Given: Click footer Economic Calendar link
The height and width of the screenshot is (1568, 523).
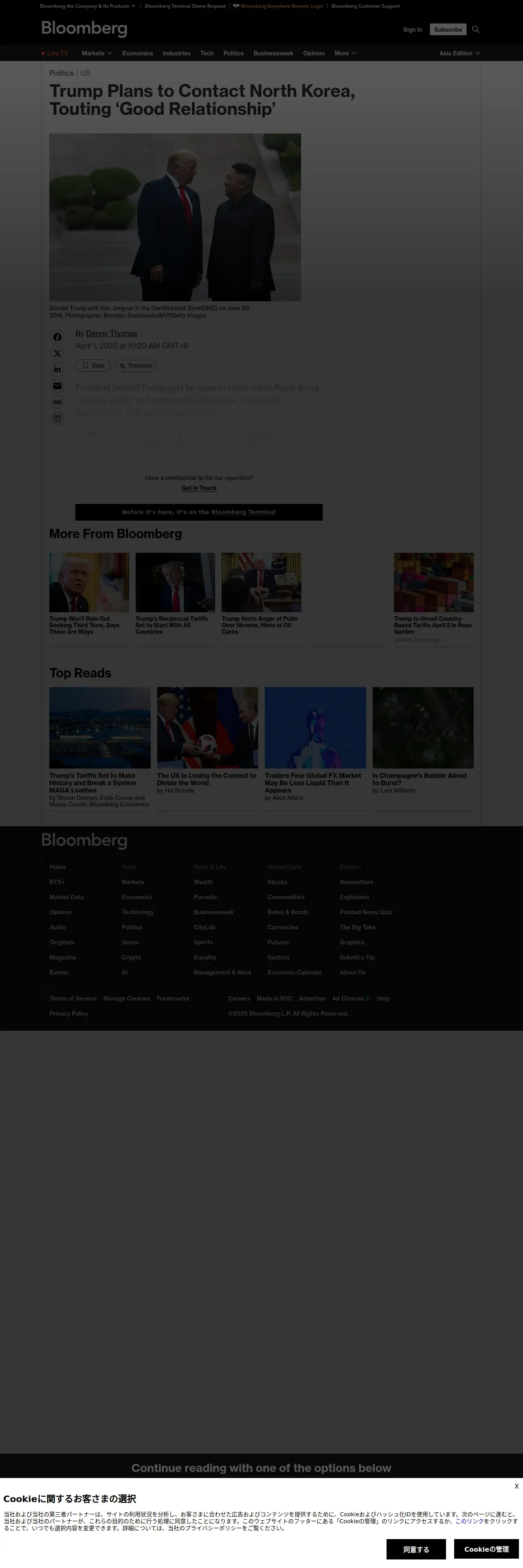Looking at the screenshot, I should click(x=294, y=973).
